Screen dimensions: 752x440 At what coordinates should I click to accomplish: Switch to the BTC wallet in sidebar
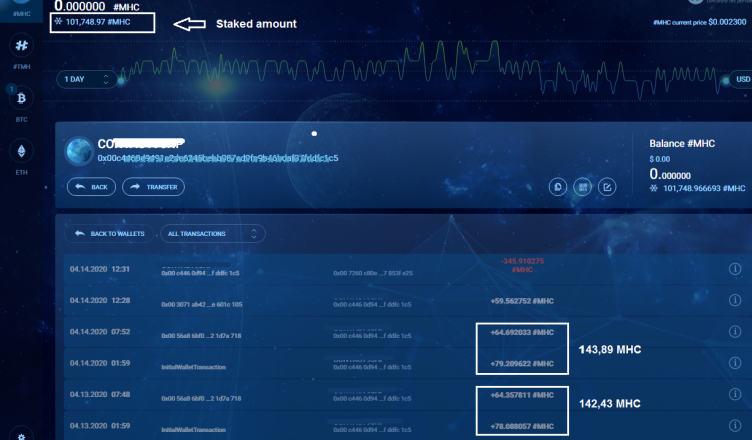(x=22, y=98)
